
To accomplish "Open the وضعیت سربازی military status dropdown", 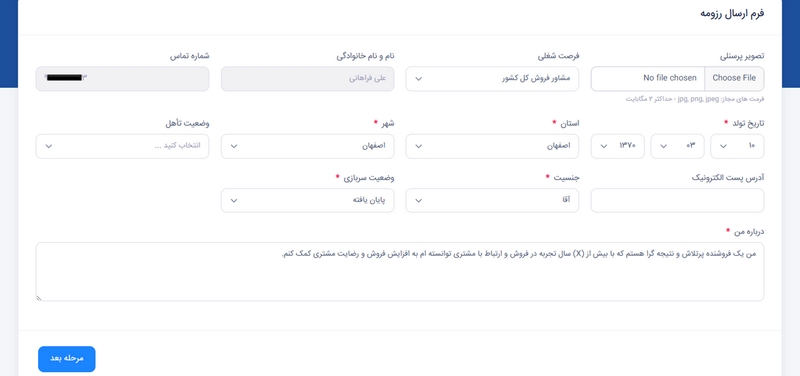I will pyautogui.click(x=307, y=200).
